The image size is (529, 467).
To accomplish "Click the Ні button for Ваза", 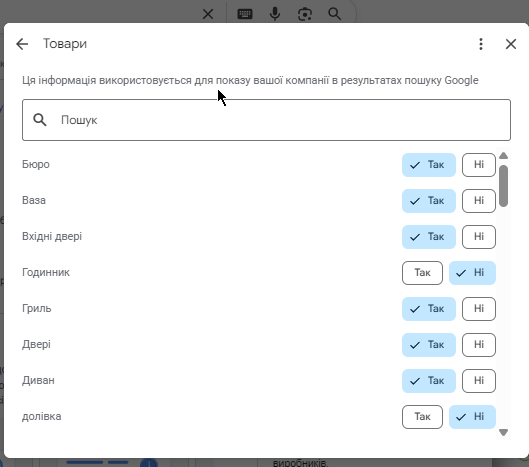I will click(479, 201).
